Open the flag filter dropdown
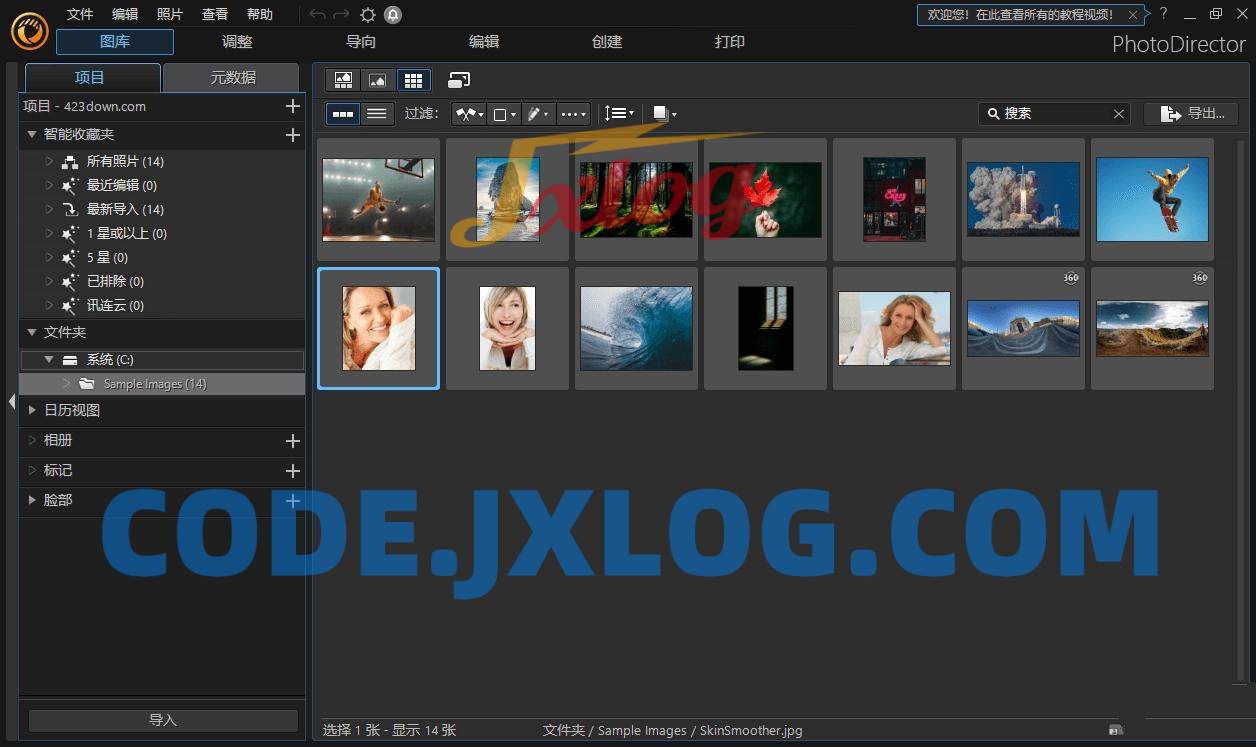The height and width of the screenshot is (747, 1256). [x=469, y=114]
